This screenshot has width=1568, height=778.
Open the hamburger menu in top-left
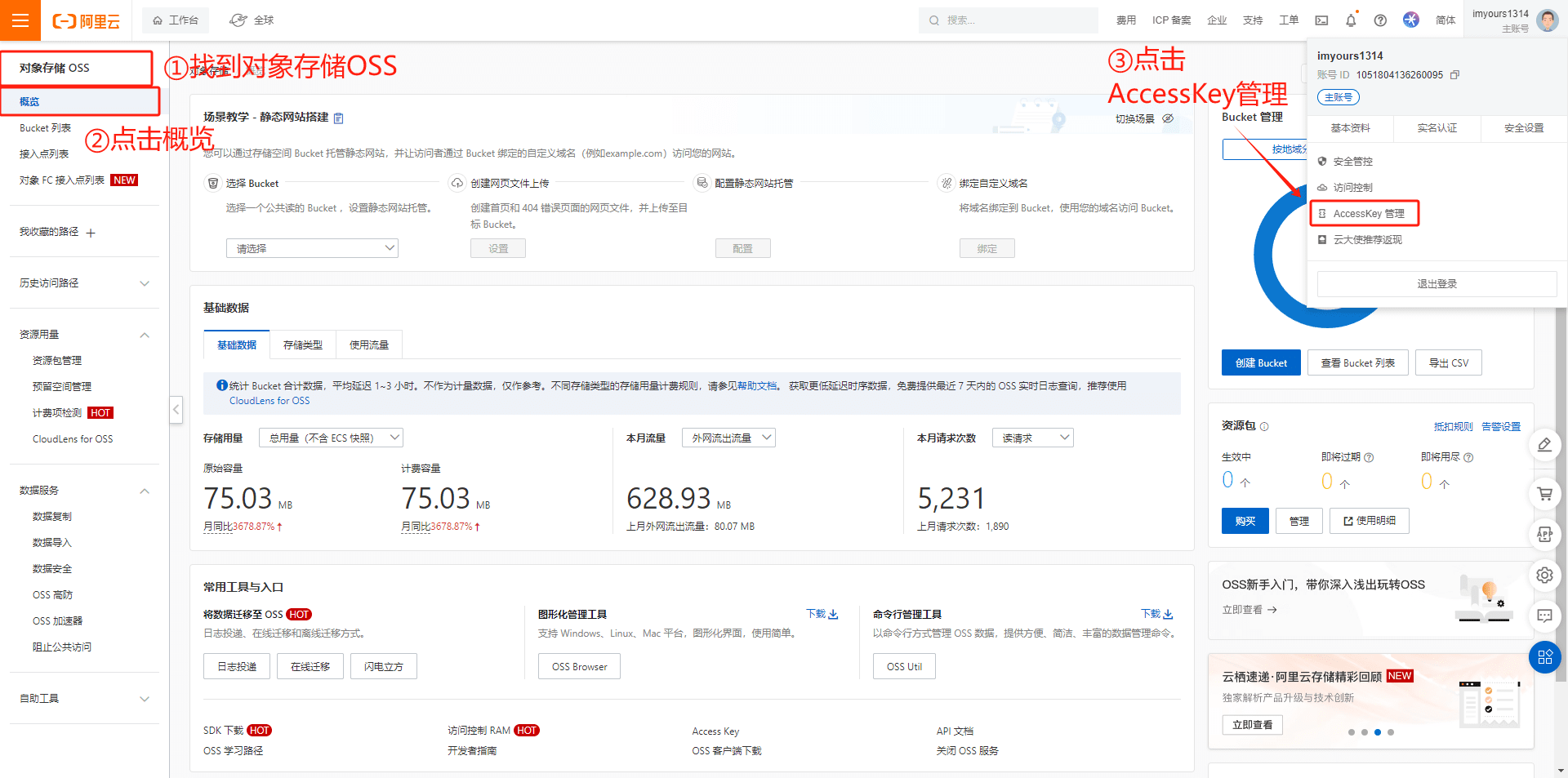point(20,20)
